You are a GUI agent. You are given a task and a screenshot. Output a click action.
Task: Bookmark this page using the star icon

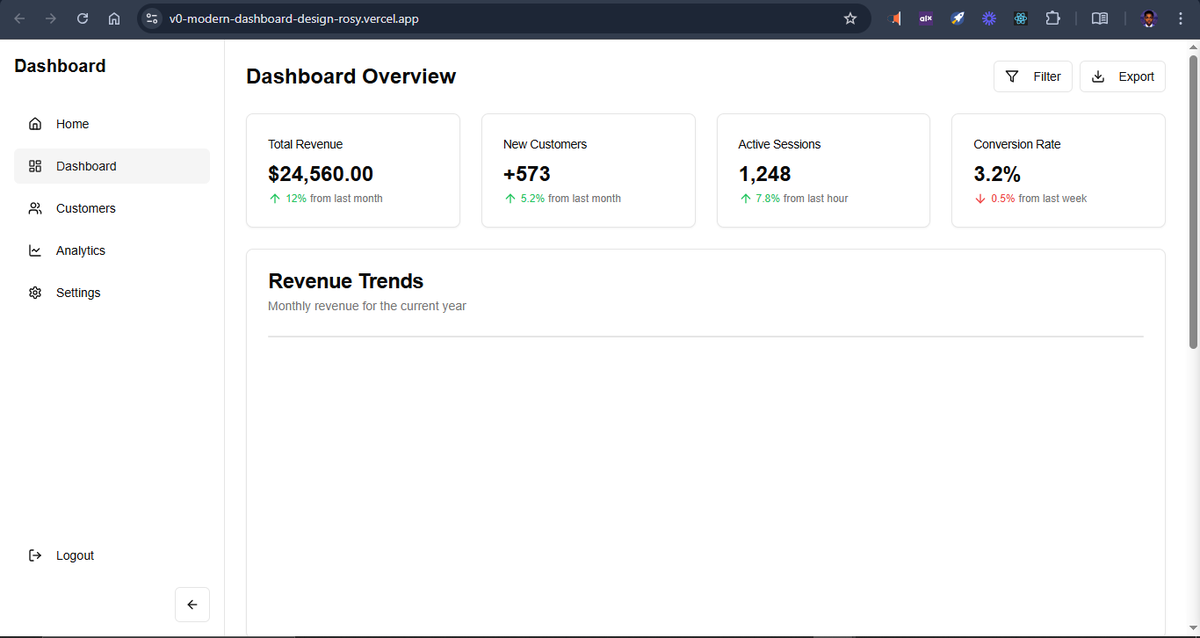click(850, 18)
